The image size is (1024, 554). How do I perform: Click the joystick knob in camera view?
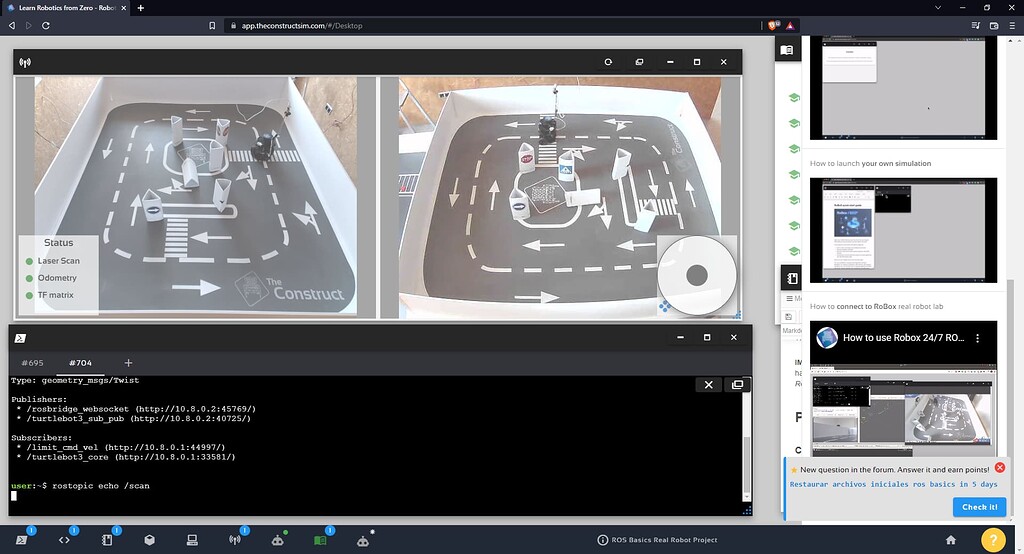coord(697,275)
